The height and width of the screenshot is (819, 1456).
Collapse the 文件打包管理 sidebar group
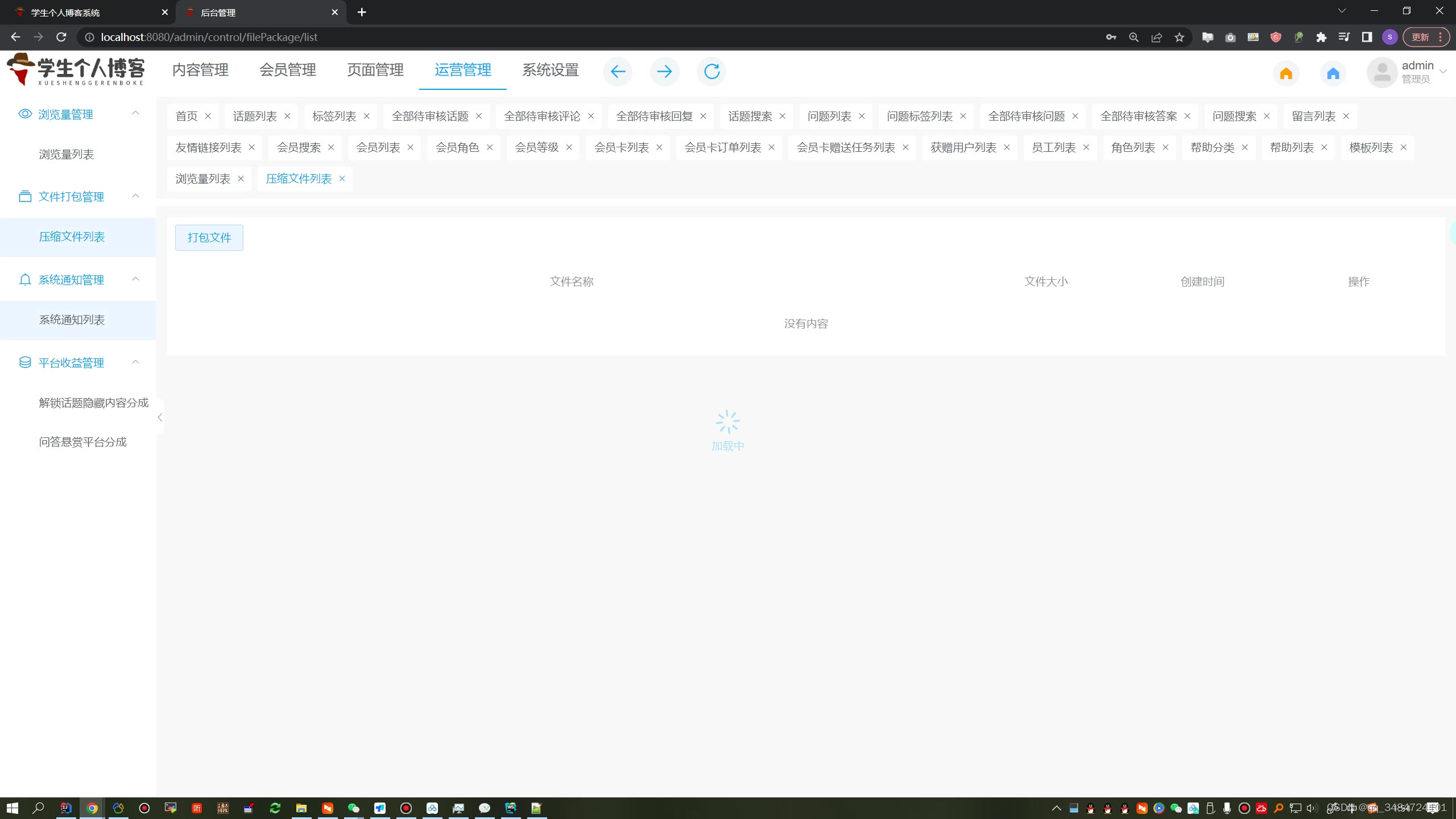coord(135,196)
